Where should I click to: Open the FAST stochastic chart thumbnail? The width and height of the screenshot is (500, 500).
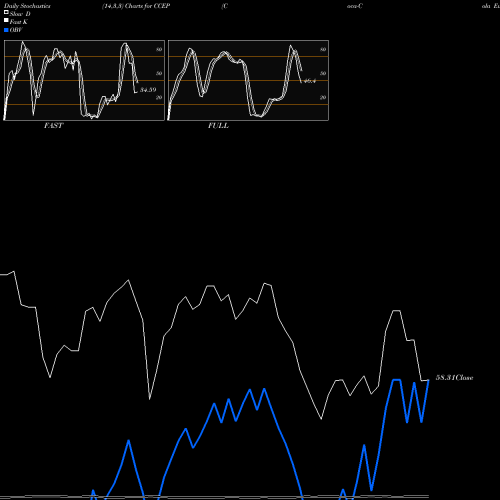(x=84, y=80)
